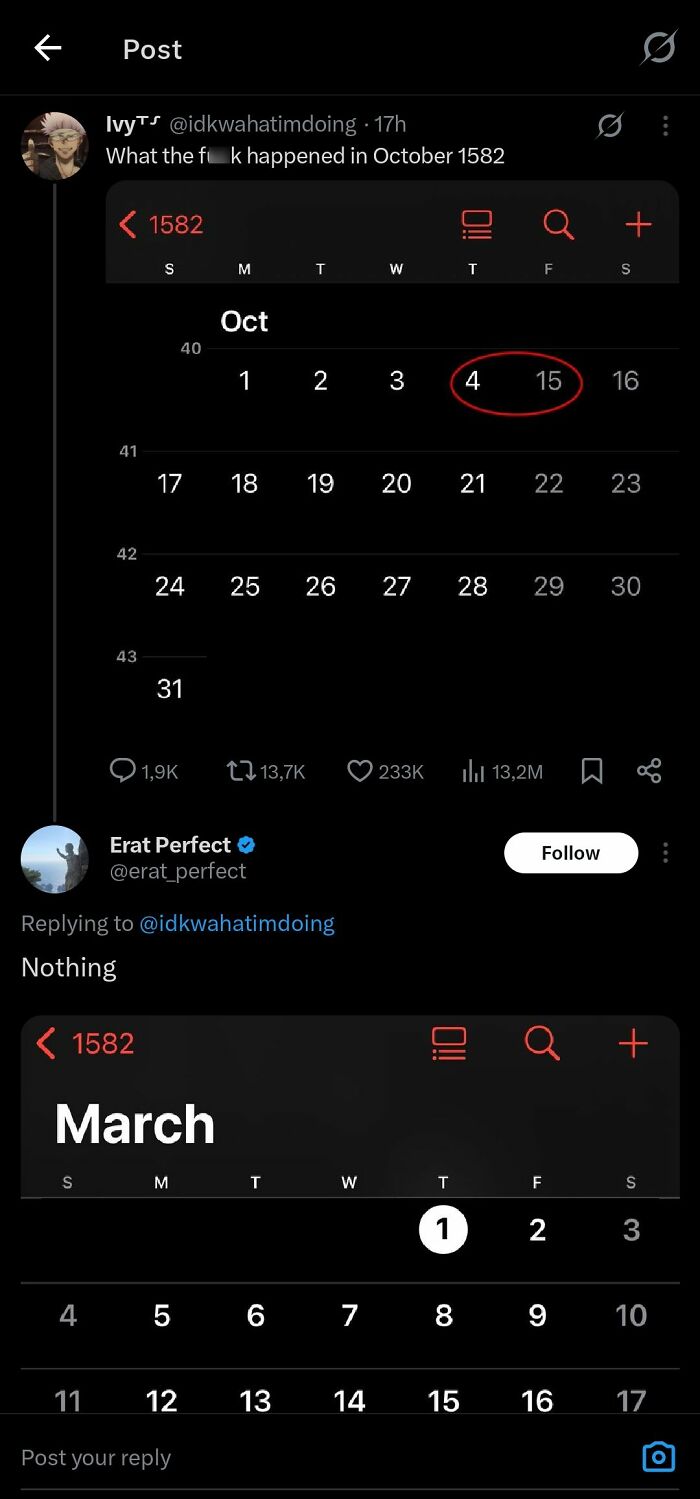Viewport: 700px width, 1499px height.
Task: Open the three-dot menu on Erat Perfect's reply
Action: (666, 852)
